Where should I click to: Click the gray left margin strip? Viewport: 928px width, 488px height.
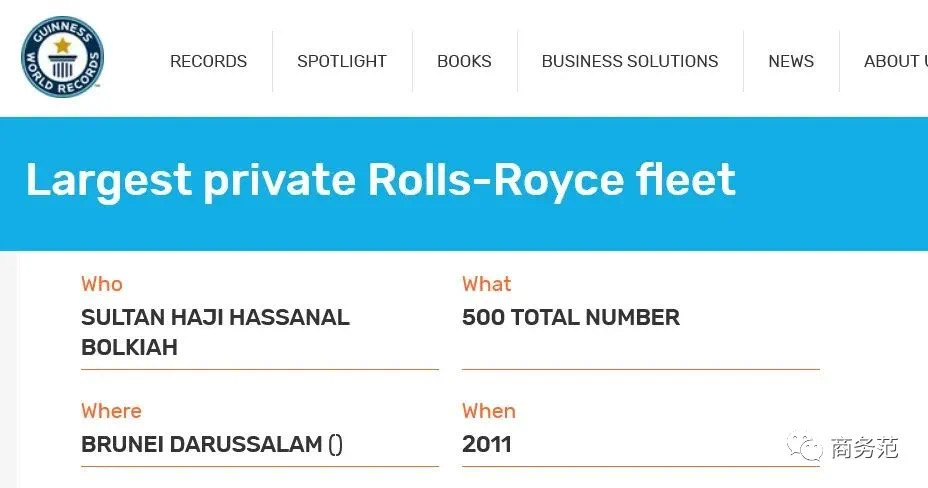(8, 370)
